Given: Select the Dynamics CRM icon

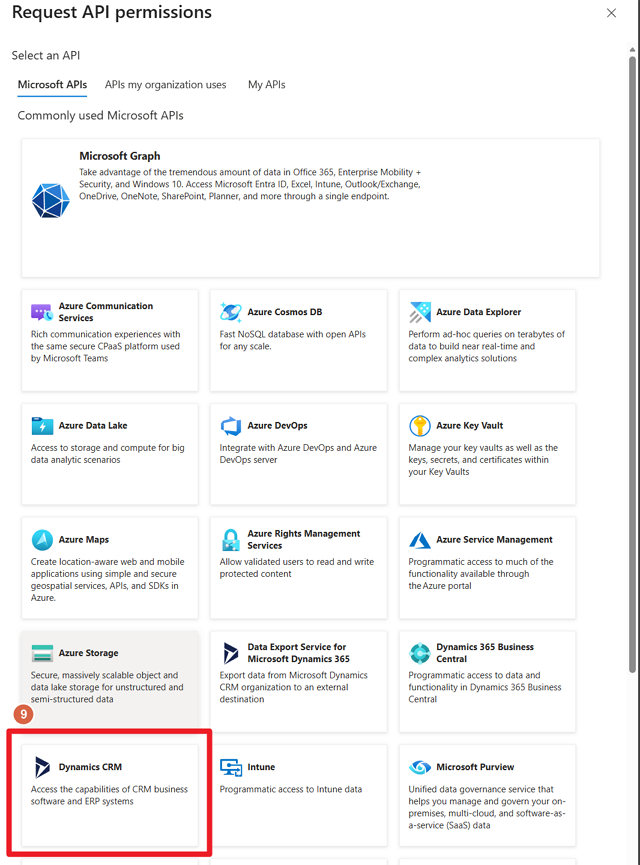Looking at the screenshot, I should (x=42, y=767).
